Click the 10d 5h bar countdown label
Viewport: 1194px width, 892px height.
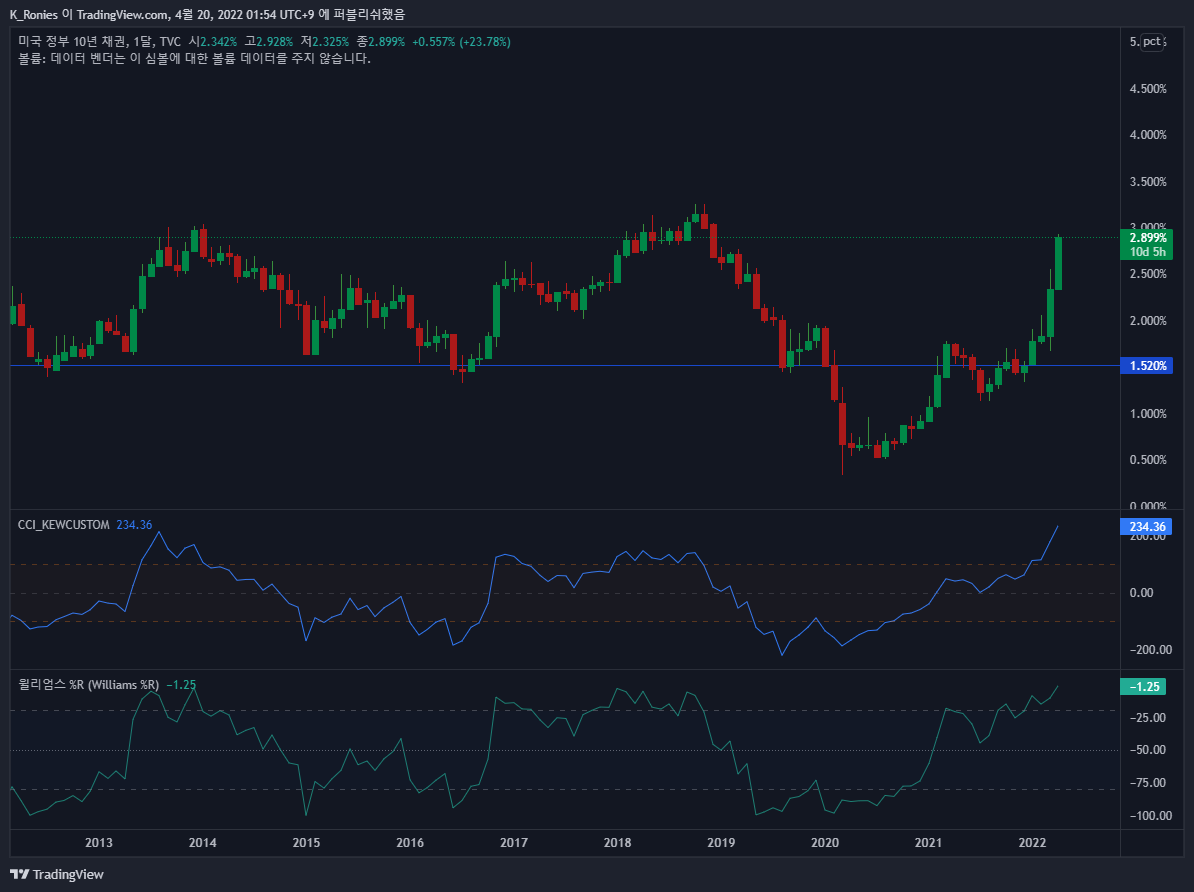pos(1147,252)
